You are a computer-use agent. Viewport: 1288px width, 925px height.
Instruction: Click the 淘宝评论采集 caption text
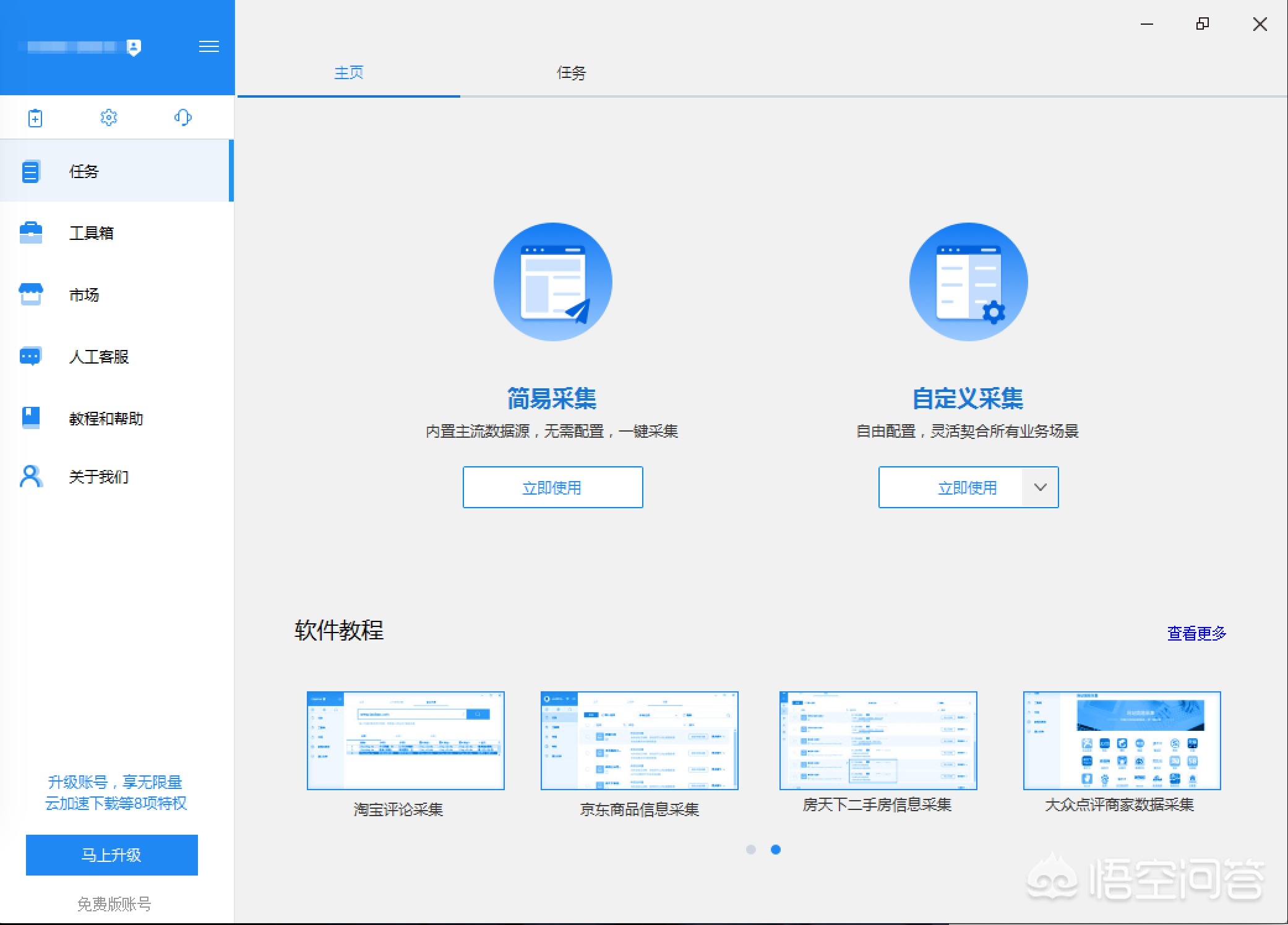pyautogui.click(x=398, y=809)
